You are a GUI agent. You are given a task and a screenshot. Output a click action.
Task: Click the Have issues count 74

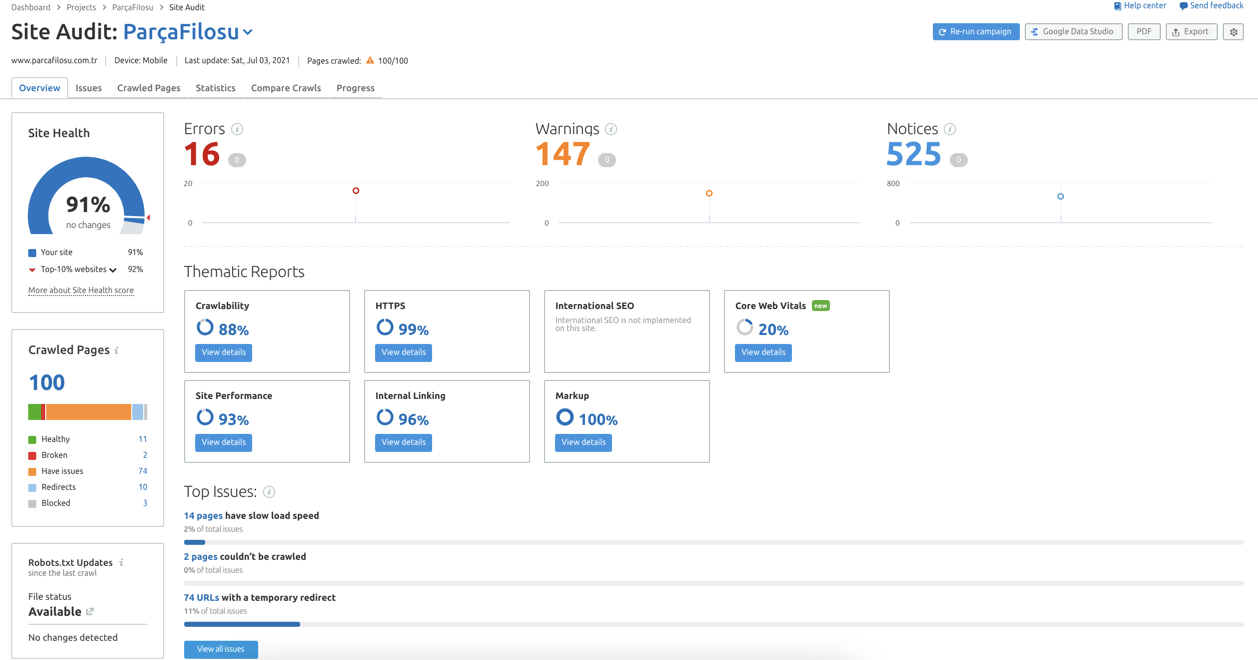(143, 471)
